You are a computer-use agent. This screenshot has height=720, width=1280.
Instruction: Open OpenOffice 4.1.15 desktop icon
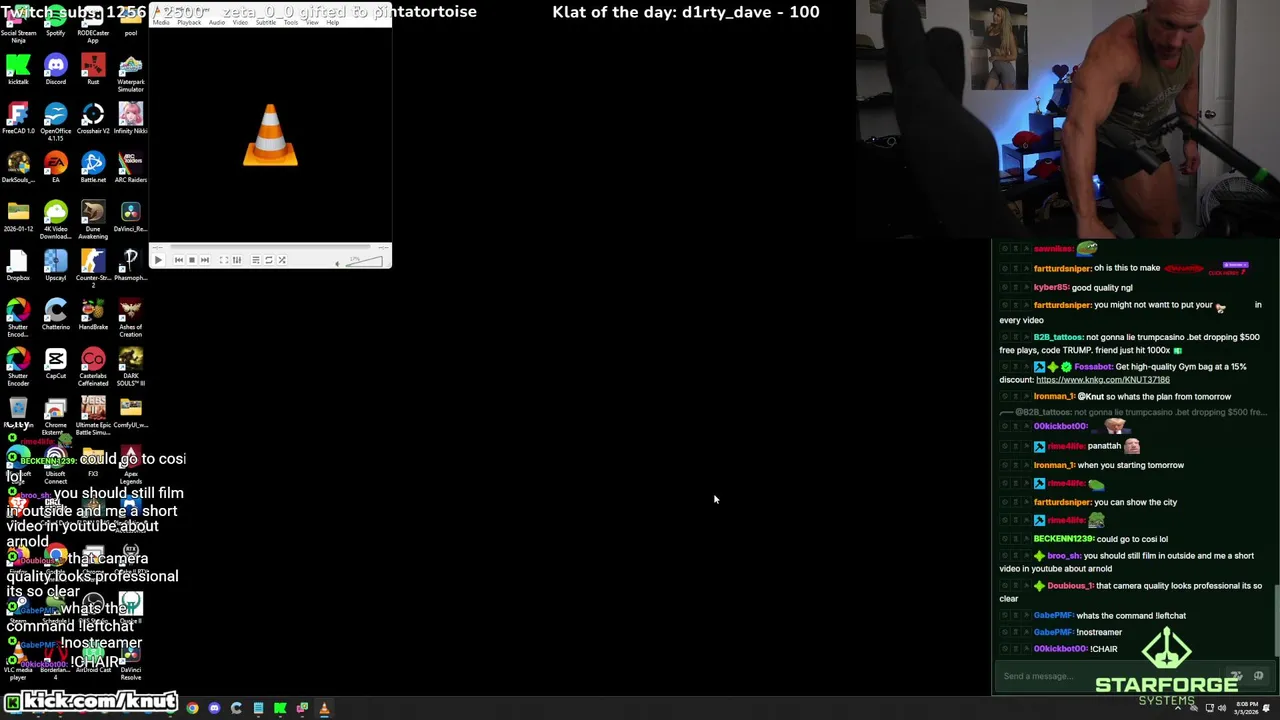coord(55,120)
